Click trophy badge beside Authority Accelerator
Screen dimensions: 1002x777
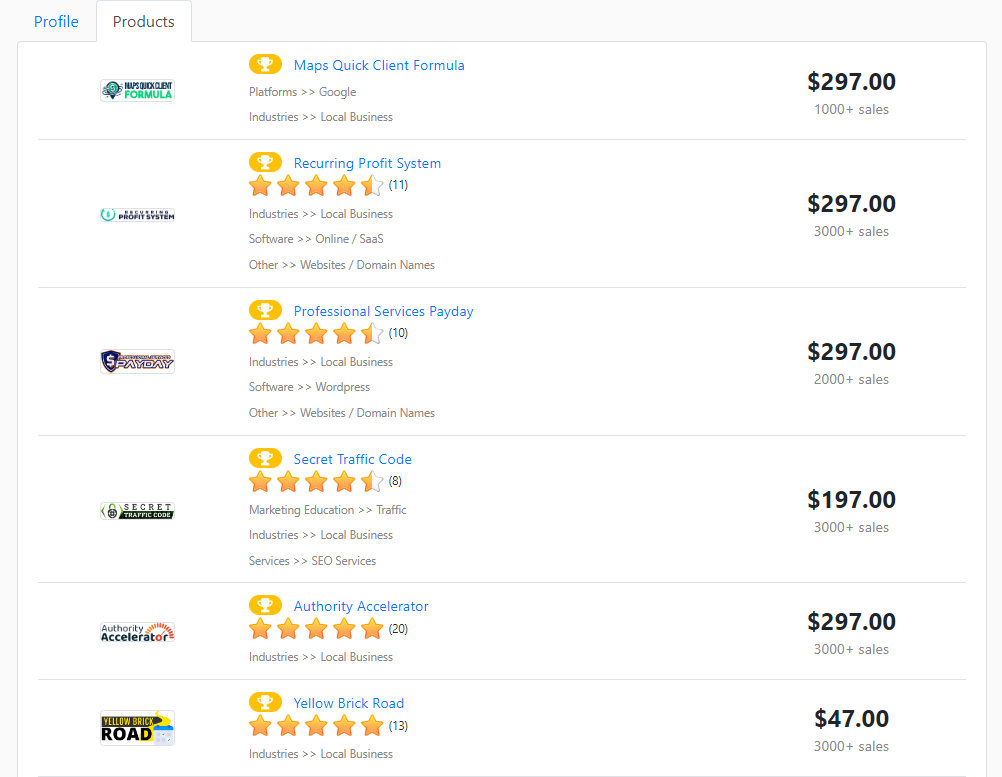[265, 606]
